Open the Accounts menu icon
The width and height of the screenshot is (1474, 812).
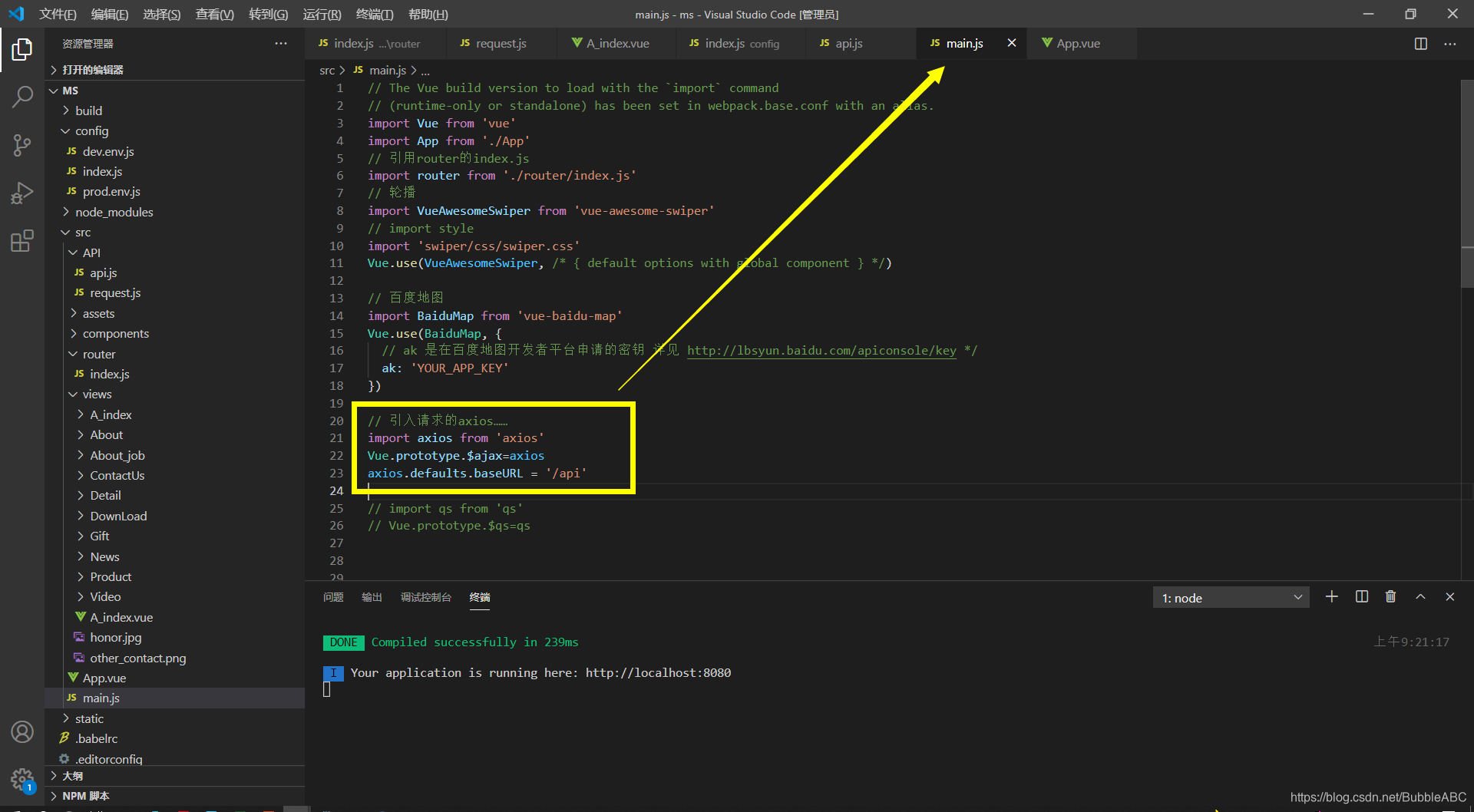click(x=22, y=731)
